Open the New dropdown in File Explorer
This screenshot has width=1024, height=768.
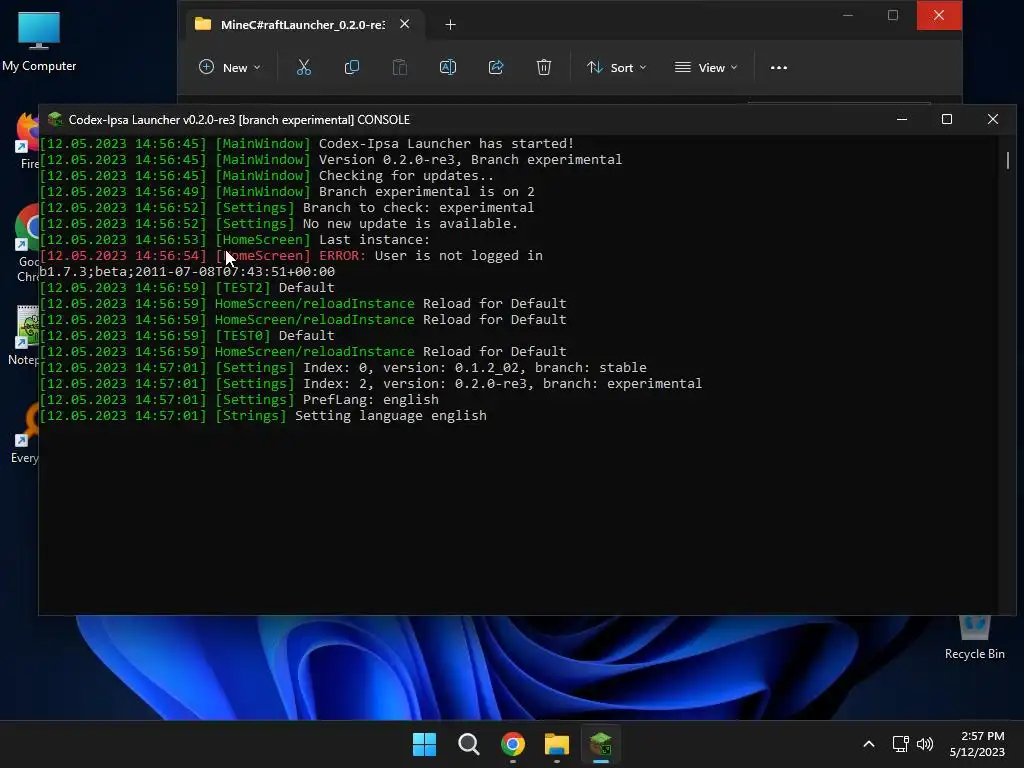click(230, 67)
